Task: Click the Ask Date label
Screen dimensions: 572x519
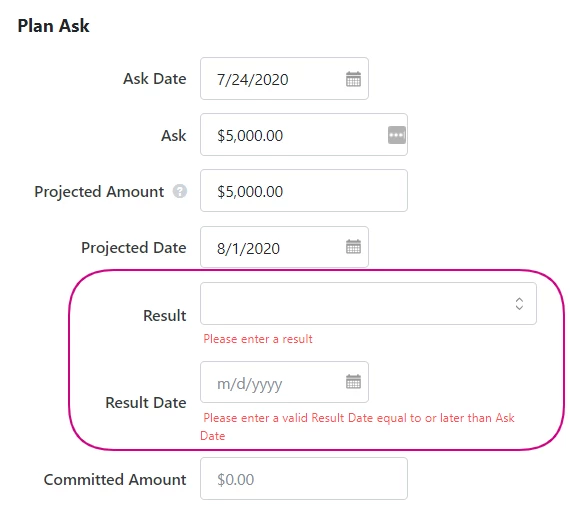Action: (x=155, y=79)
